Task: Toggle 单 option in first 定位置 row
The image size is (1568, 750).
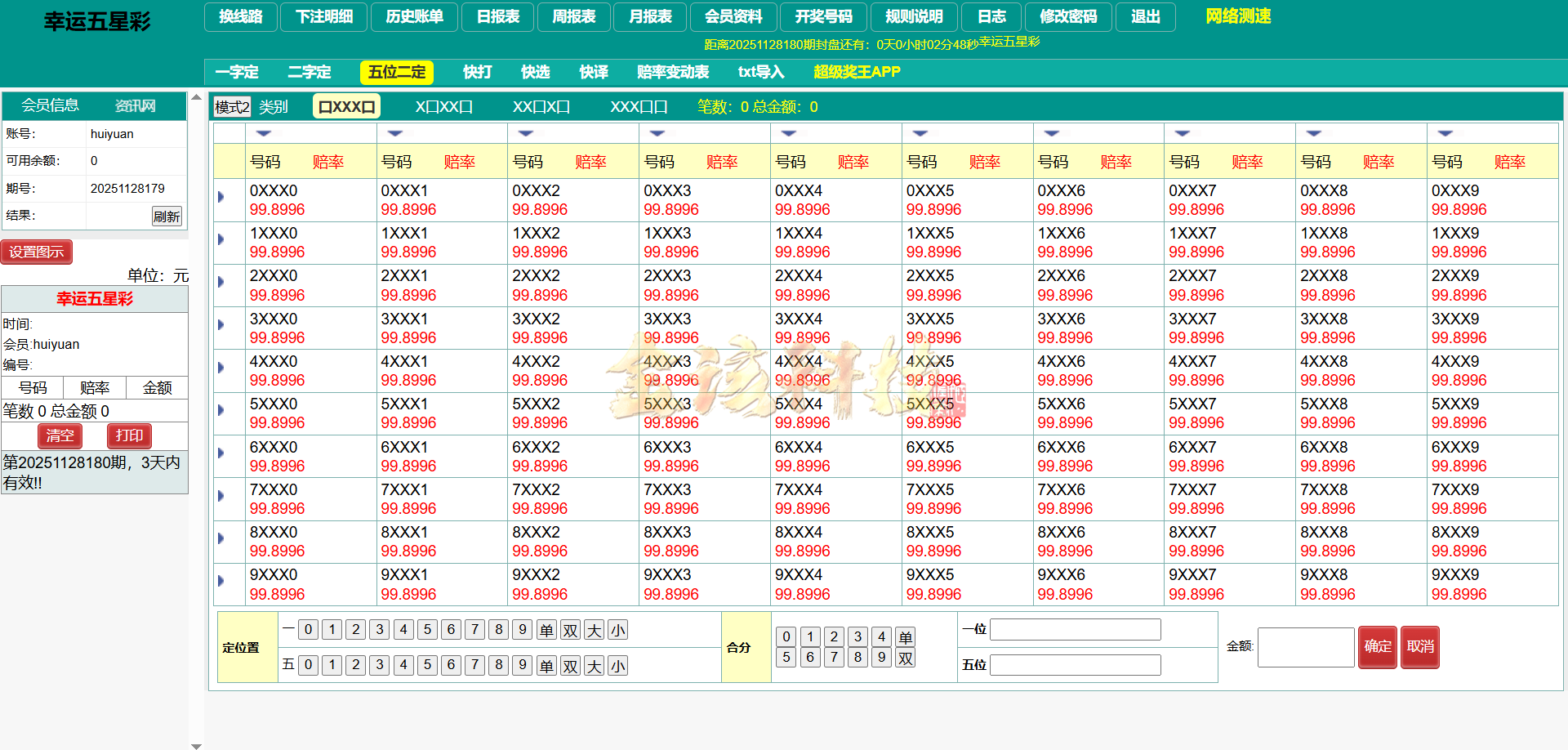Action: coord(546,629)
